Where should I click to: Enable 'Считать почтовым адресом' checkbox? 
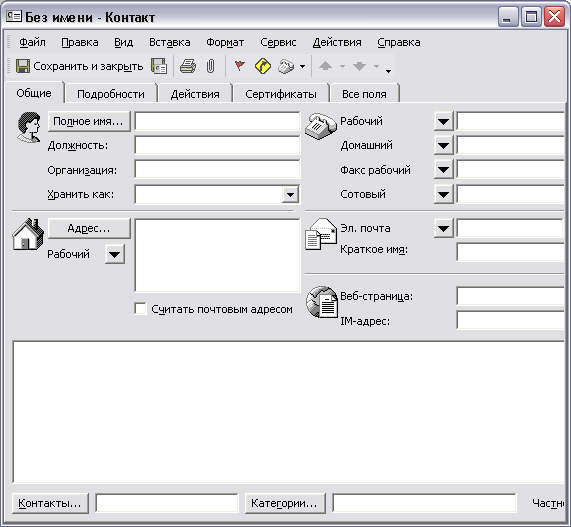click(x=140, y=308)
